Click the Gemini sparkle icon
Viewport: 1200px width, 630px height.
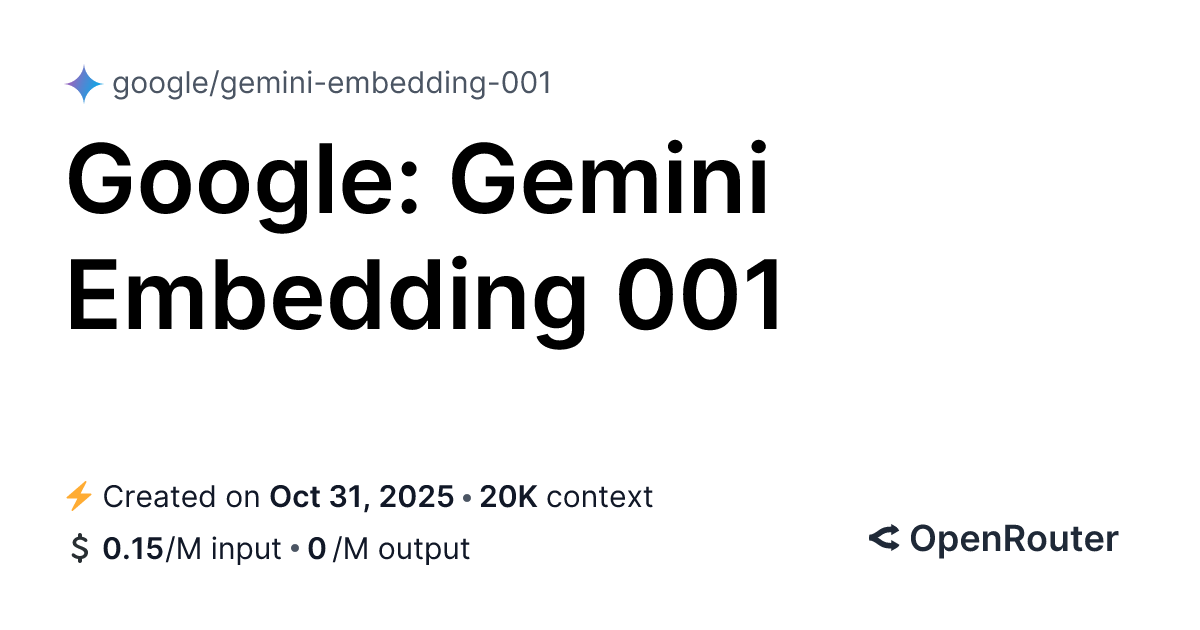coord(84,85)
